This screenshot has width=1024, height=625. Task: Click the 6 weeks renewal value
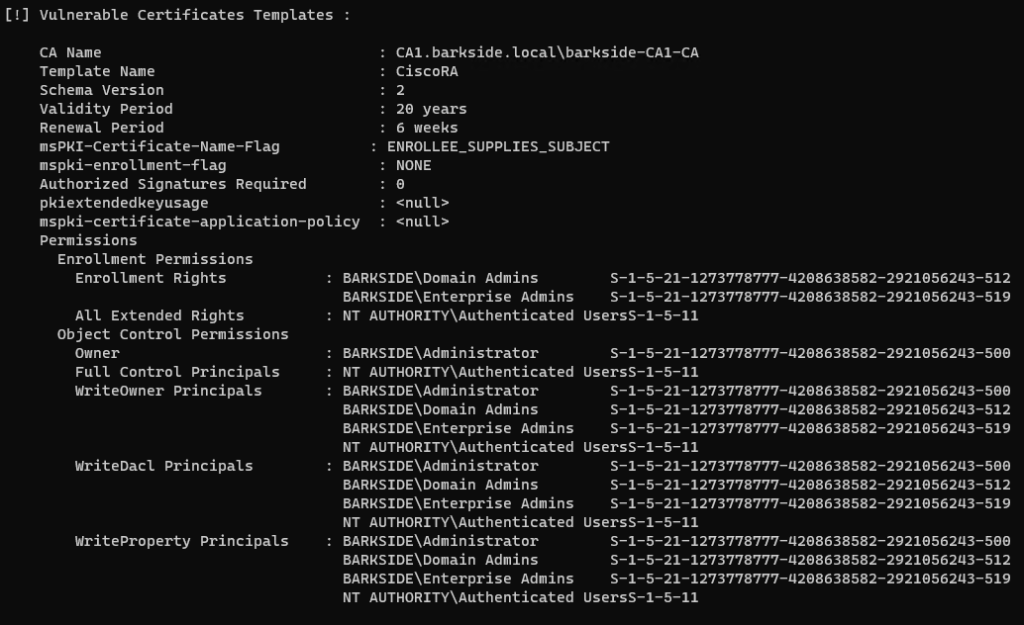point(427,128)
